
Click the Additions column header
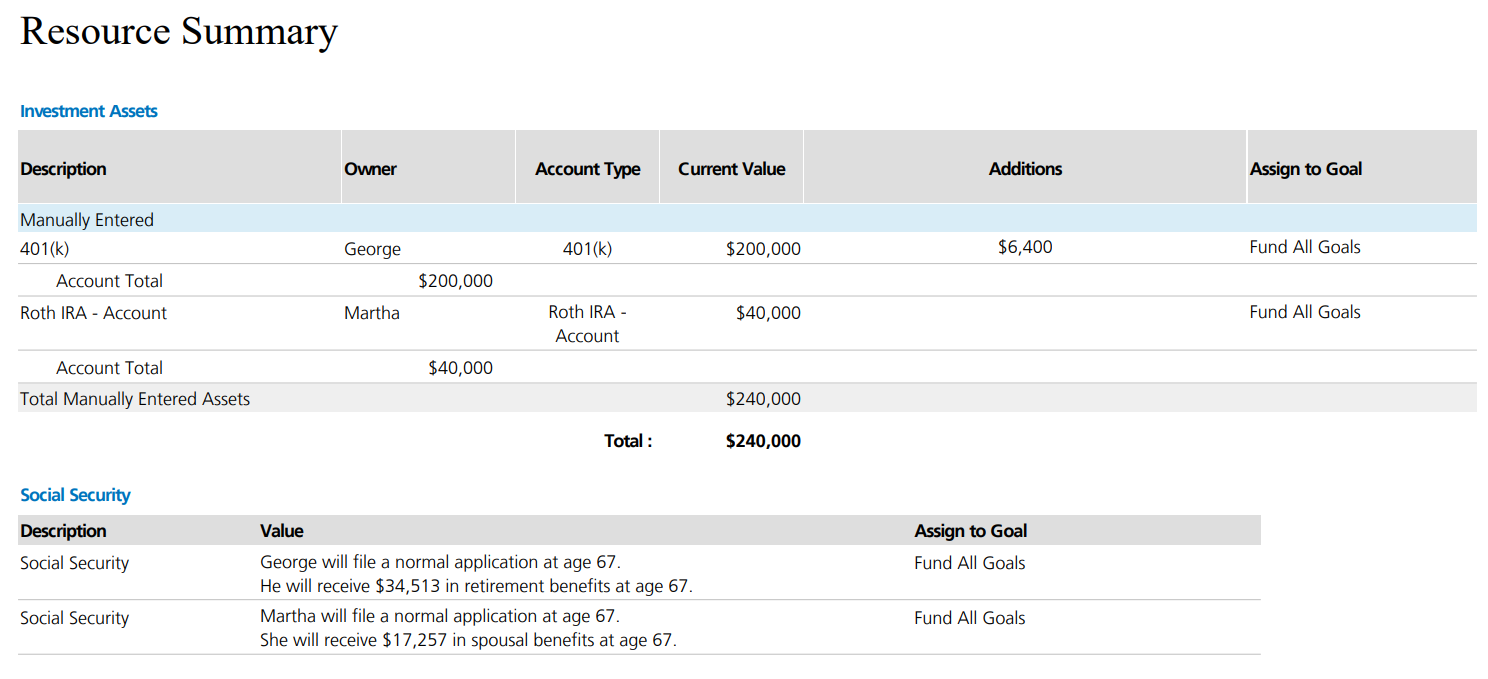(x=1025, y=169)
